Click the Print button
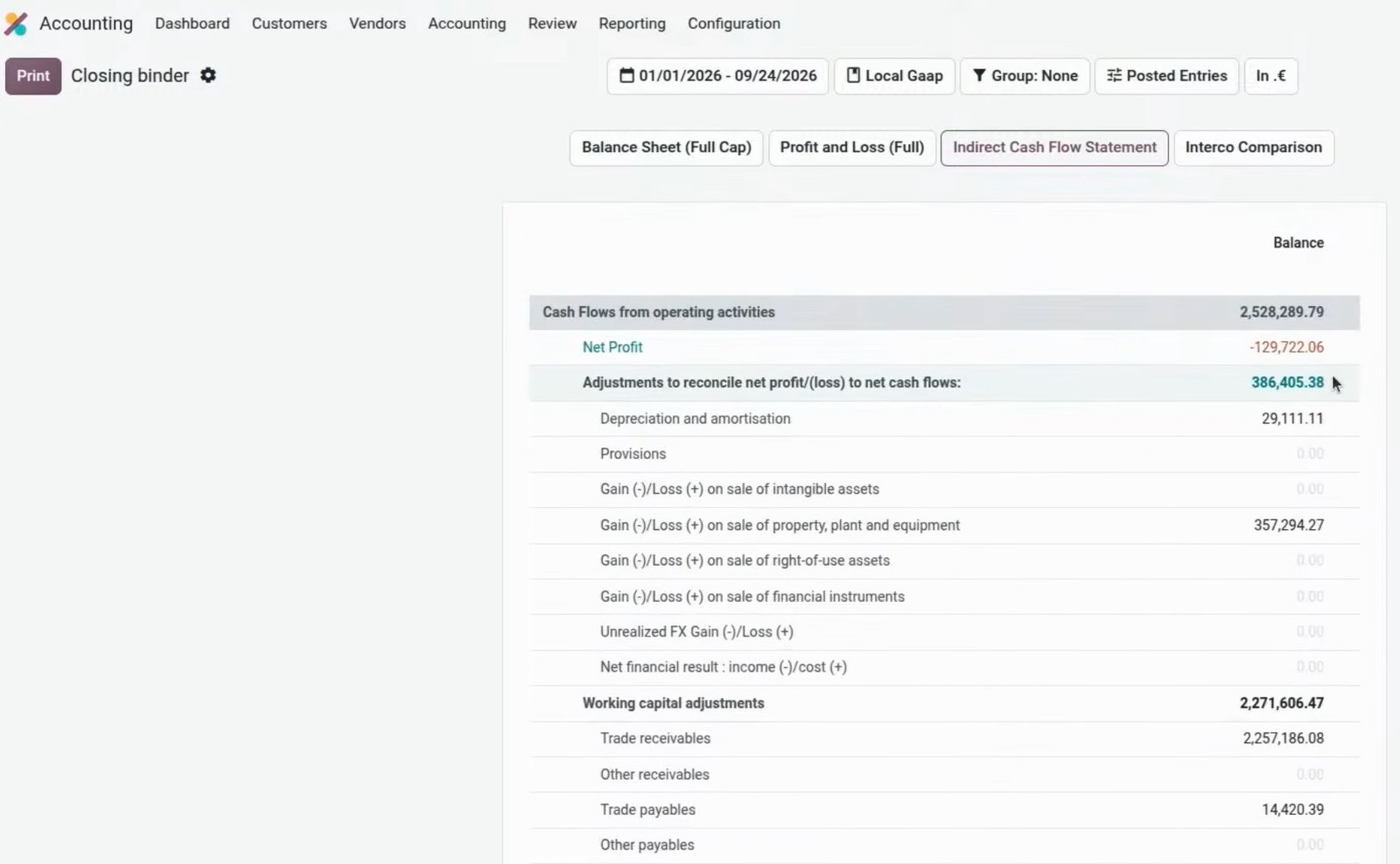Screen dimensions: 1400x864 tap(33, 76)
